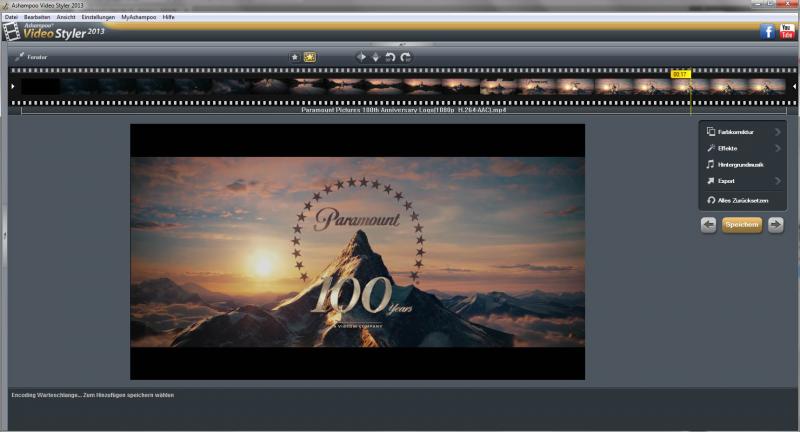Click the Effekte magic wand icon
The height and width of the screenshot is (432, 800).
pos(711,148)
